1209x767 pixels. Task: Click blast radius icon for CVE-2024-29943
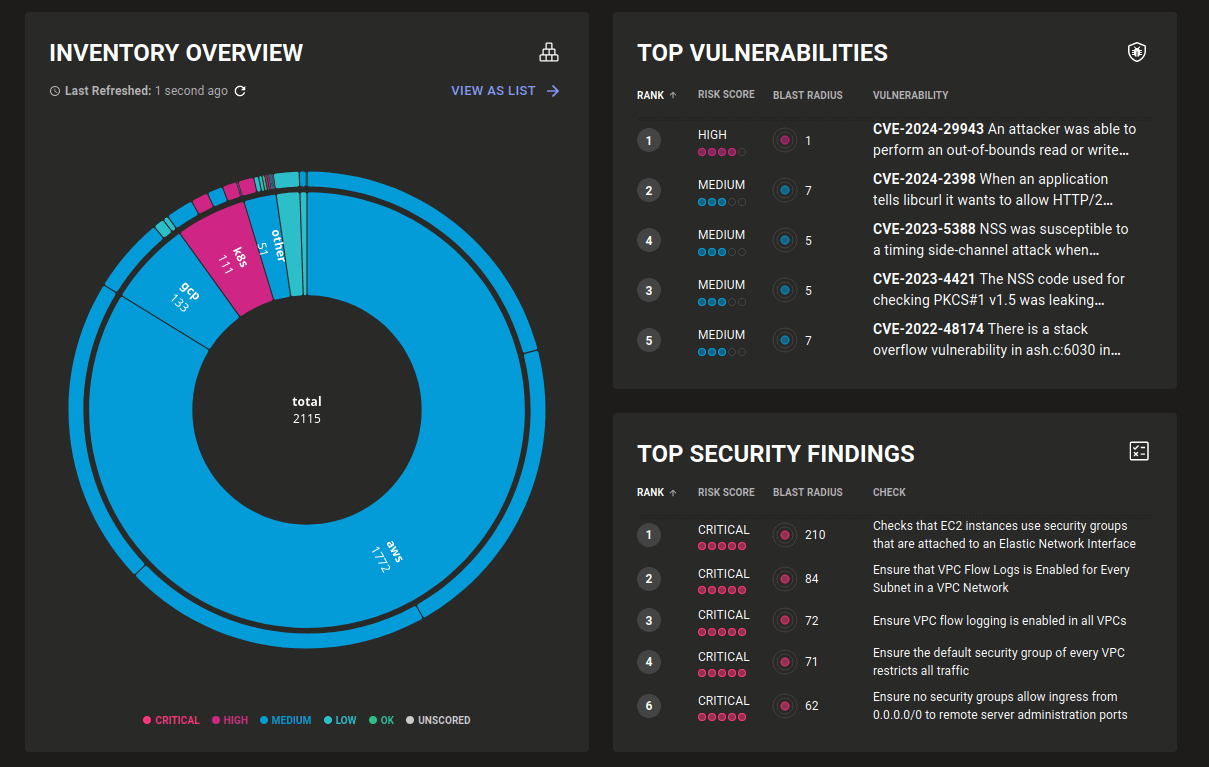coord(785,141)
